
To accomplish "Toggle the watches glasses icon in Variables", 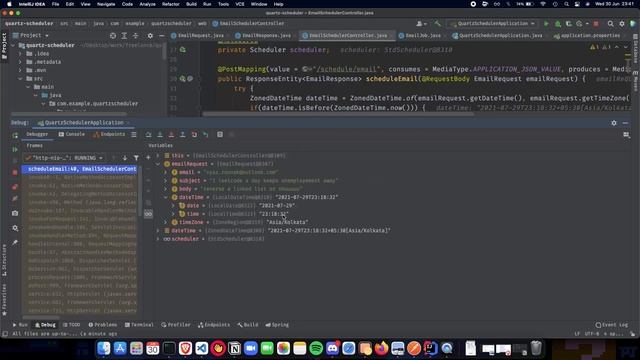I will pos(148,213).
